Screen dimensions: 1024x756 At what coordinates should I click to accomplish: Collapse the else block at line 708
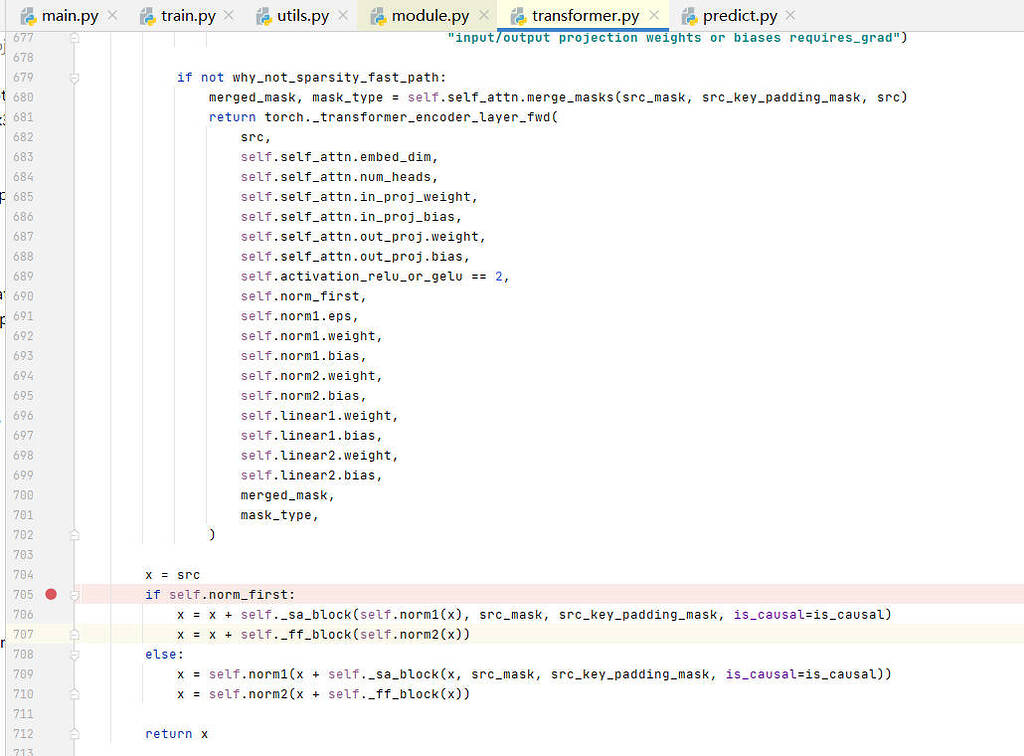pyautogui.click(x=75, y=654)
